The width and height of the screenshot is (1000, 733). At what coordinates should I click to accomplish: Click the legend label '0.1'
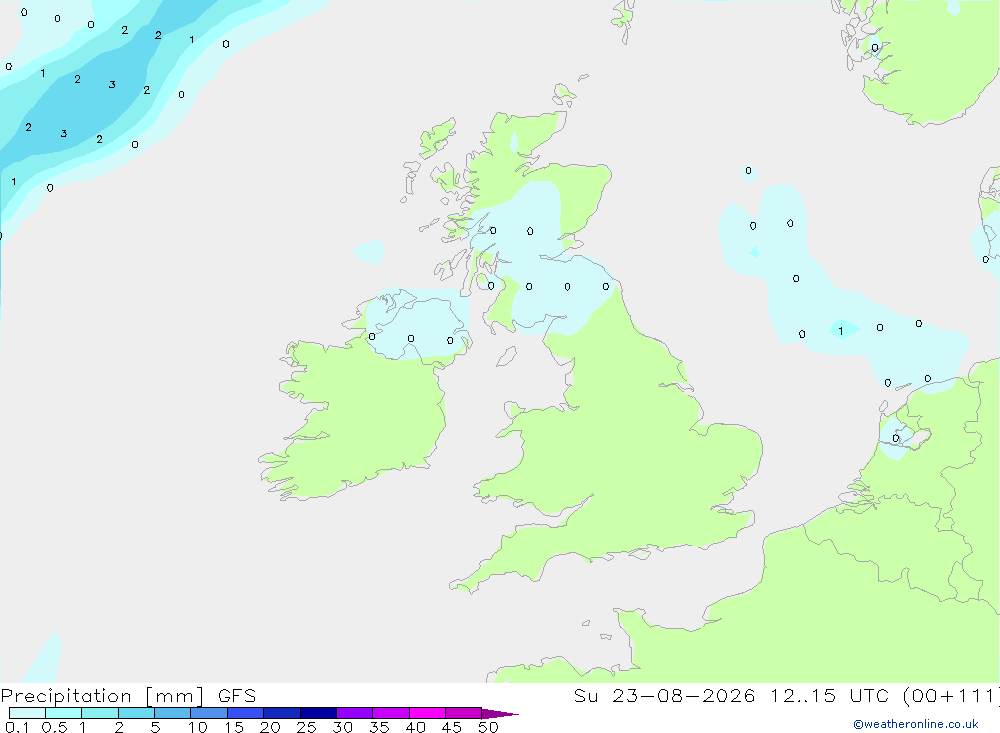click(17, 727)
